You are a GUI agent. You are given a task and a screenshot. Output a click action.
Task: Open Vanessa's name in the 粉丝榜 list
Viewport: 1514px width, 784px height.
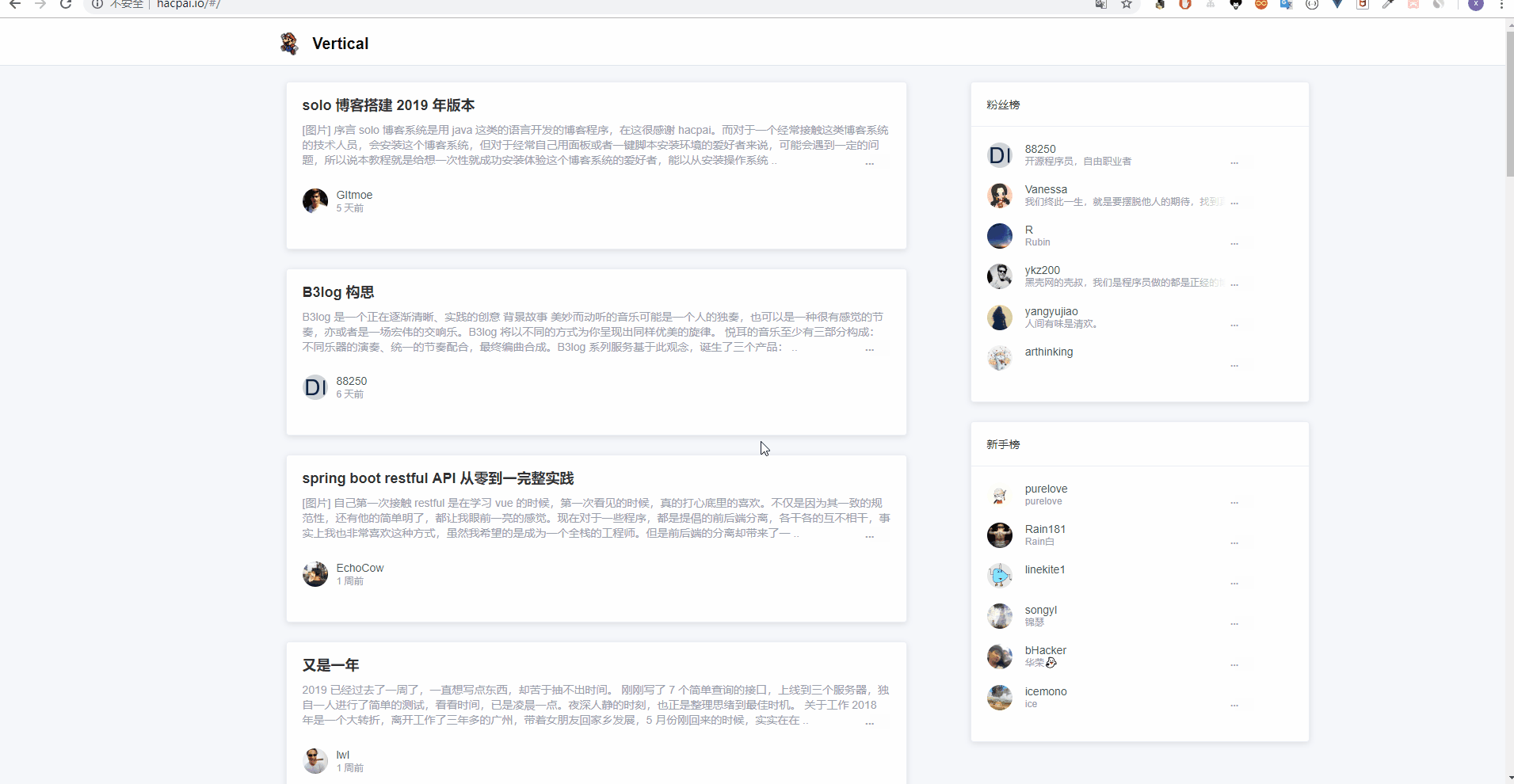pyautogui.click(x=1046, y=189)
